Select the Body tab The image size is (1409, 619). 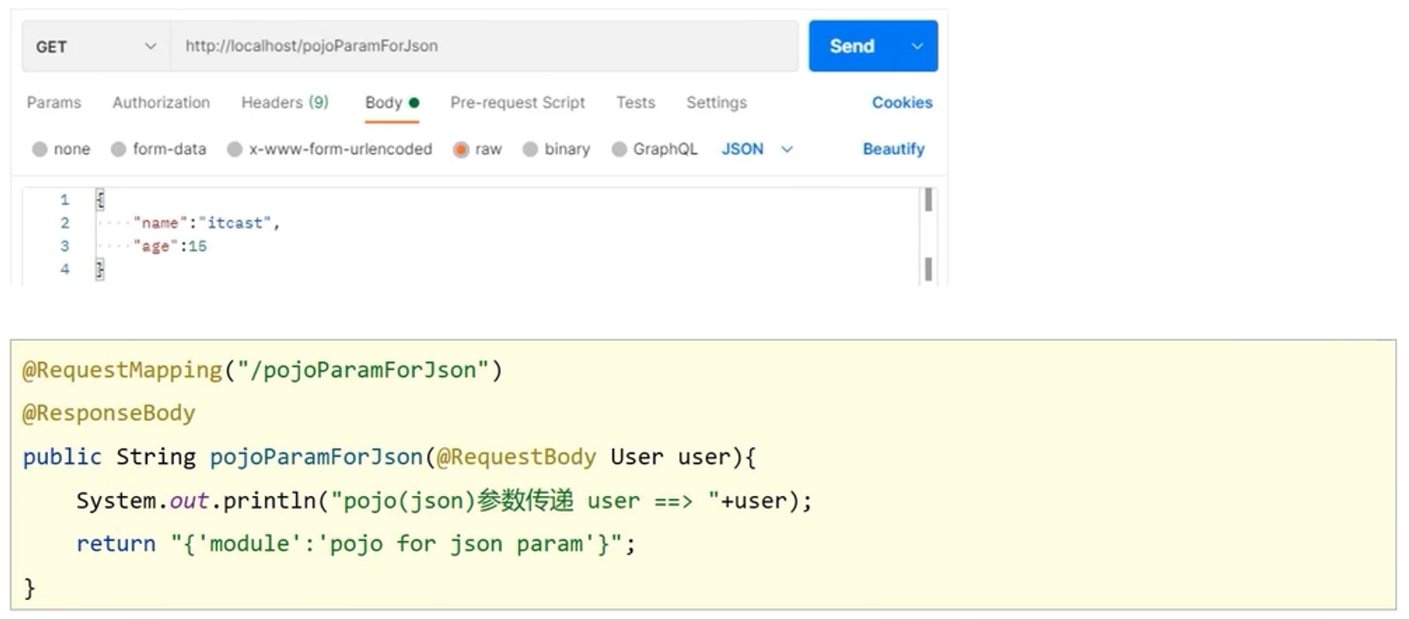pyautogui.click(x=391, y=102)
